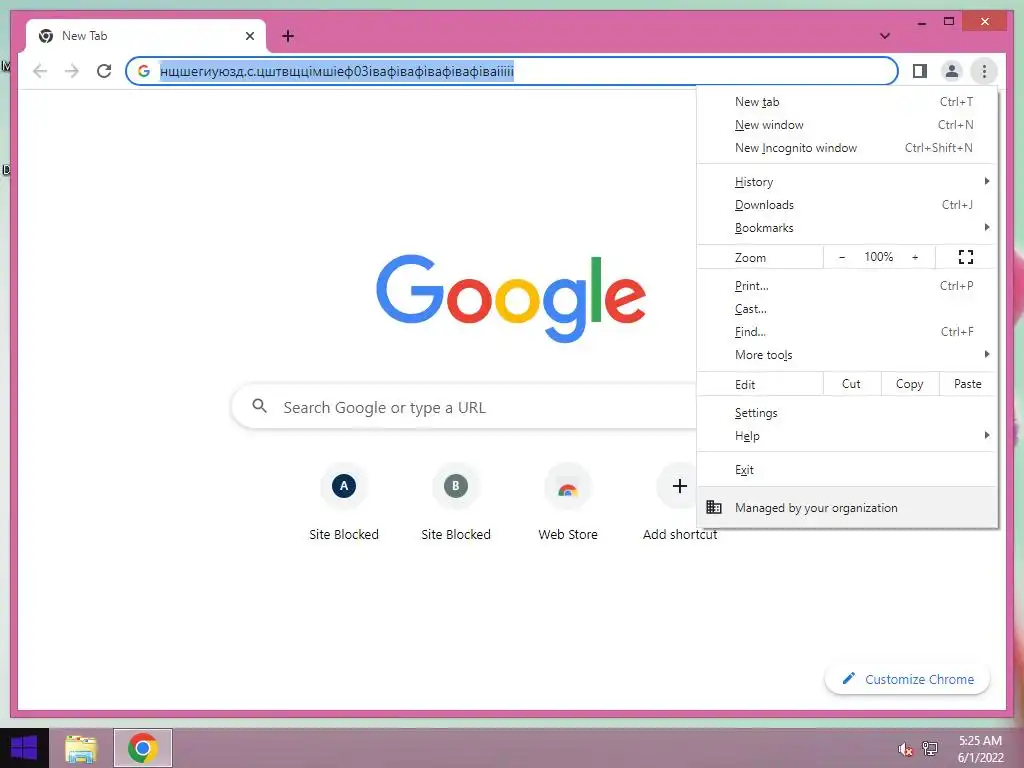This screenshot has width=1024, height=768.
Task: Click the three-dot Chrome menu button
Action: [984, 71]
